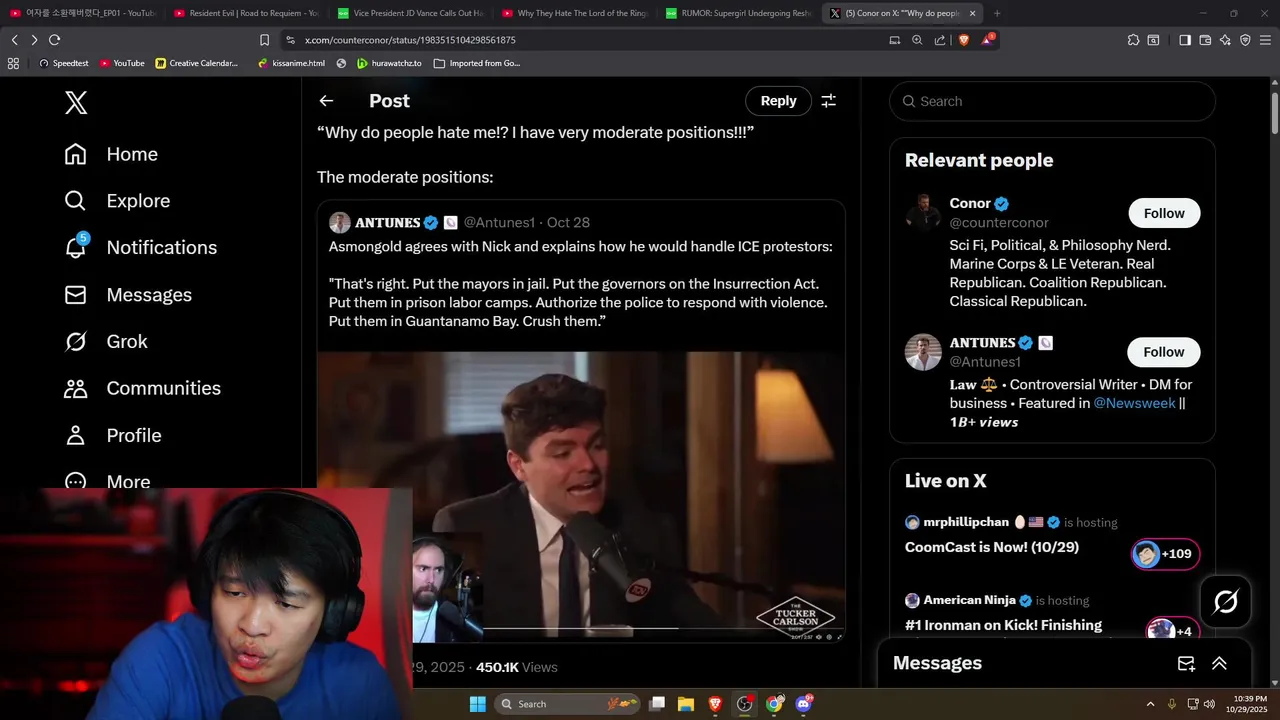Screen dimensions: 1280x720
Task: Open the X logo home icon
Action: pos(76,102)
